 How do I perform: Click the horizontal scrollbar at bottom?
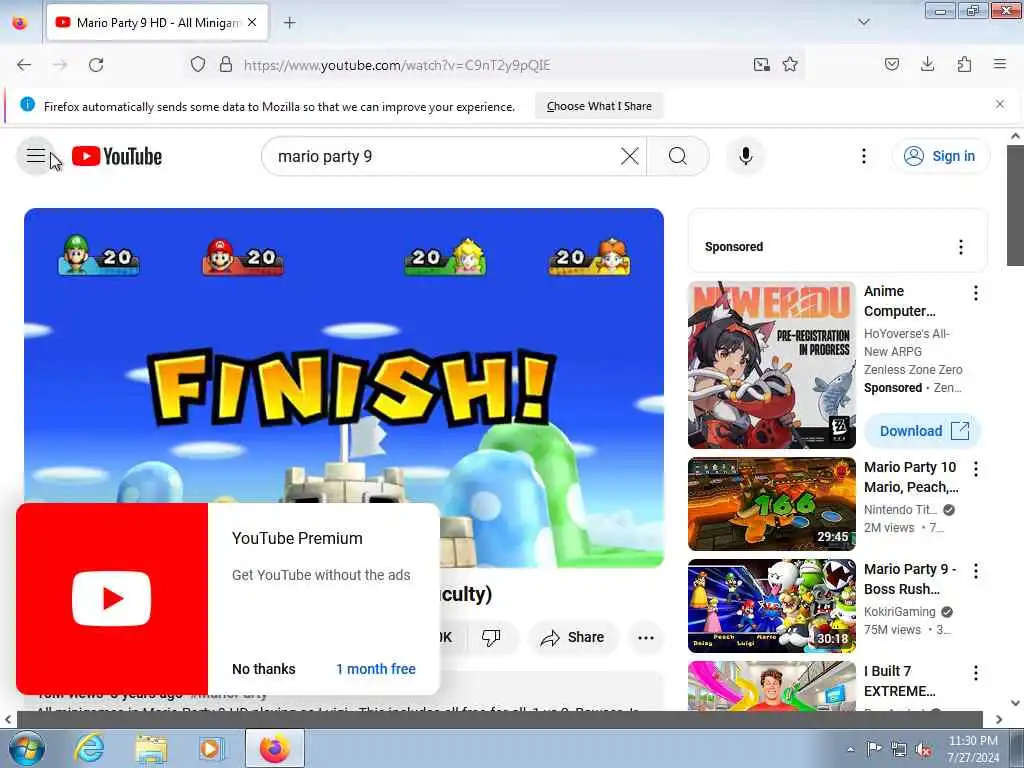499,719
